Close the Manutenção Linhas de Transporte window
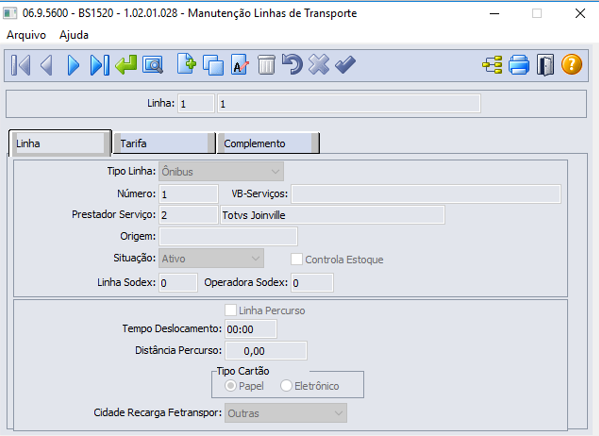 click(x=580, y=14)
